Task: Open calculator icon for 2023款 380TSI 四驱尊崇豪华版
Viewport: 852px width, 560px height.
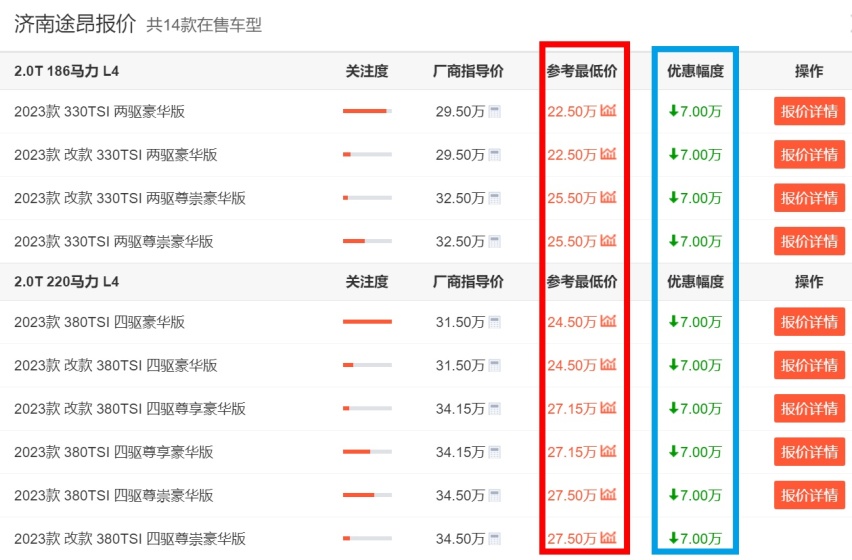Action: 494,495
